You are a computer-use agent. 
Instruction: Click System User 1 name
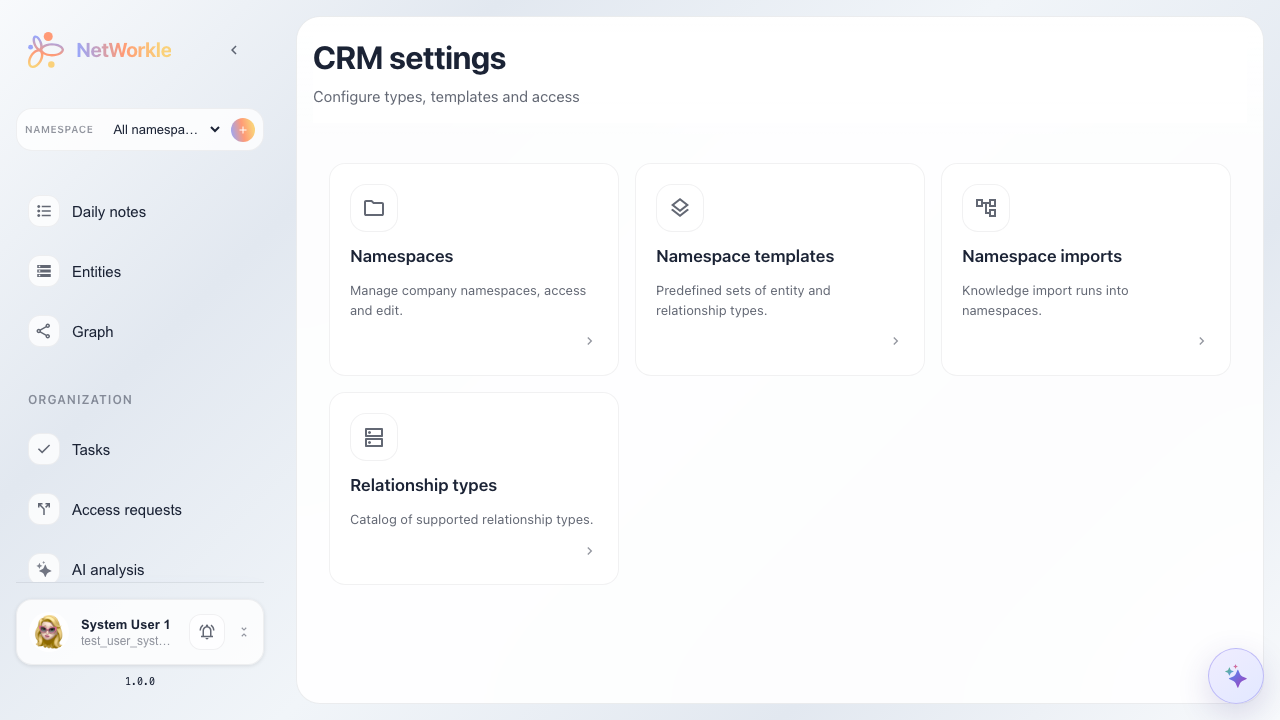[x=125, y=624]
